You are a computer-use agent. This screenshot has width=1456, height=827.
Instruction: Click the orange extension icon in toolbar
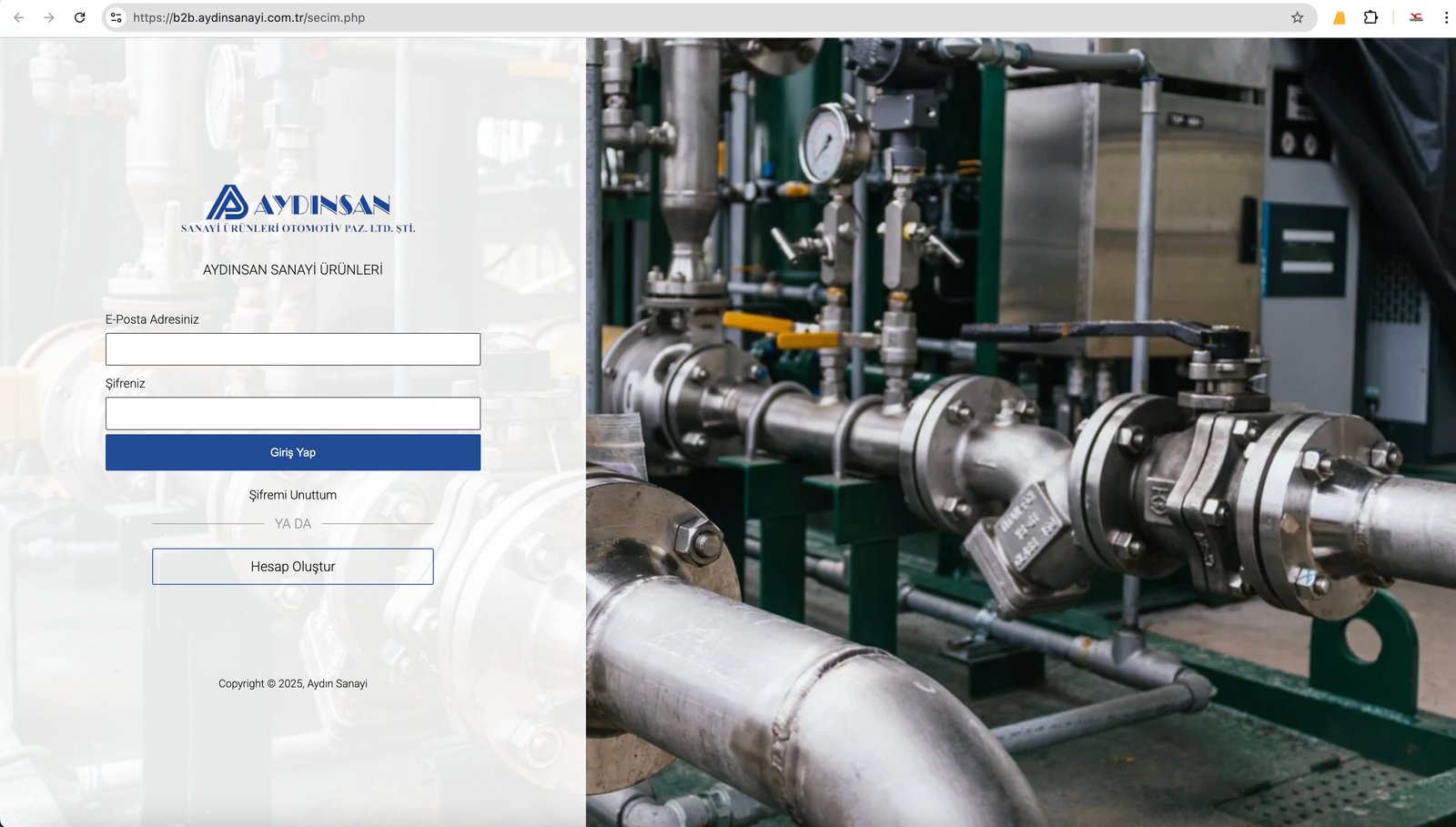pos(1339,17)
